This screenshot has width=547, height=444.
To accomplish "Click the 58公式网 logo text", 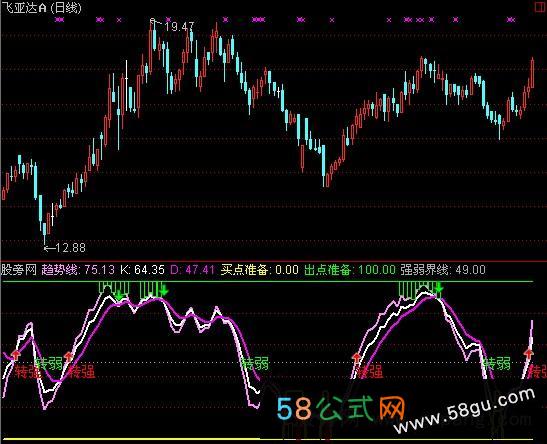I will point(341,409).
